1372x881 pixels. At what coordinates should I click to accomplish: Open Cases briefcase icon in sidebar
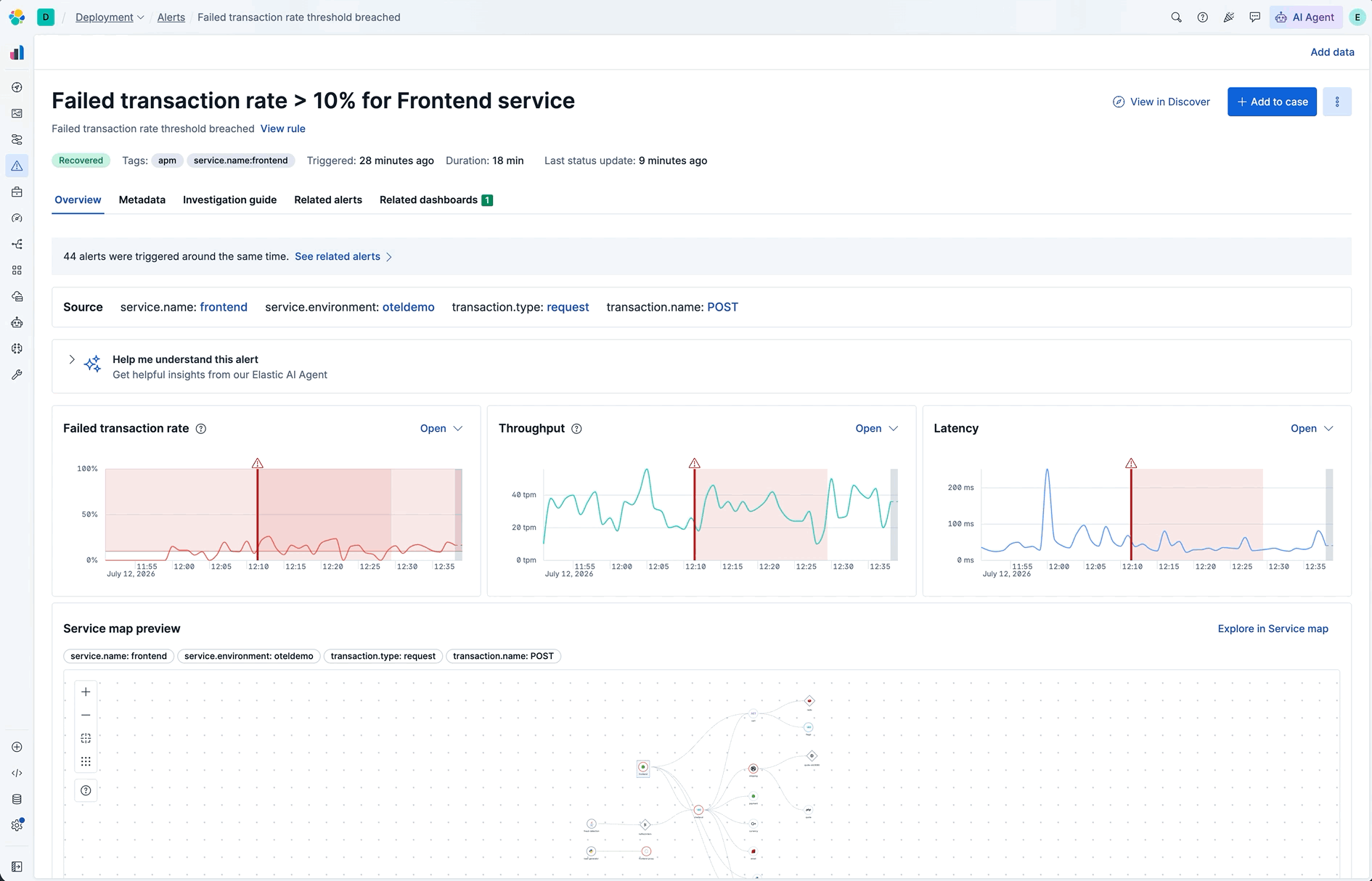click(17, 192)
